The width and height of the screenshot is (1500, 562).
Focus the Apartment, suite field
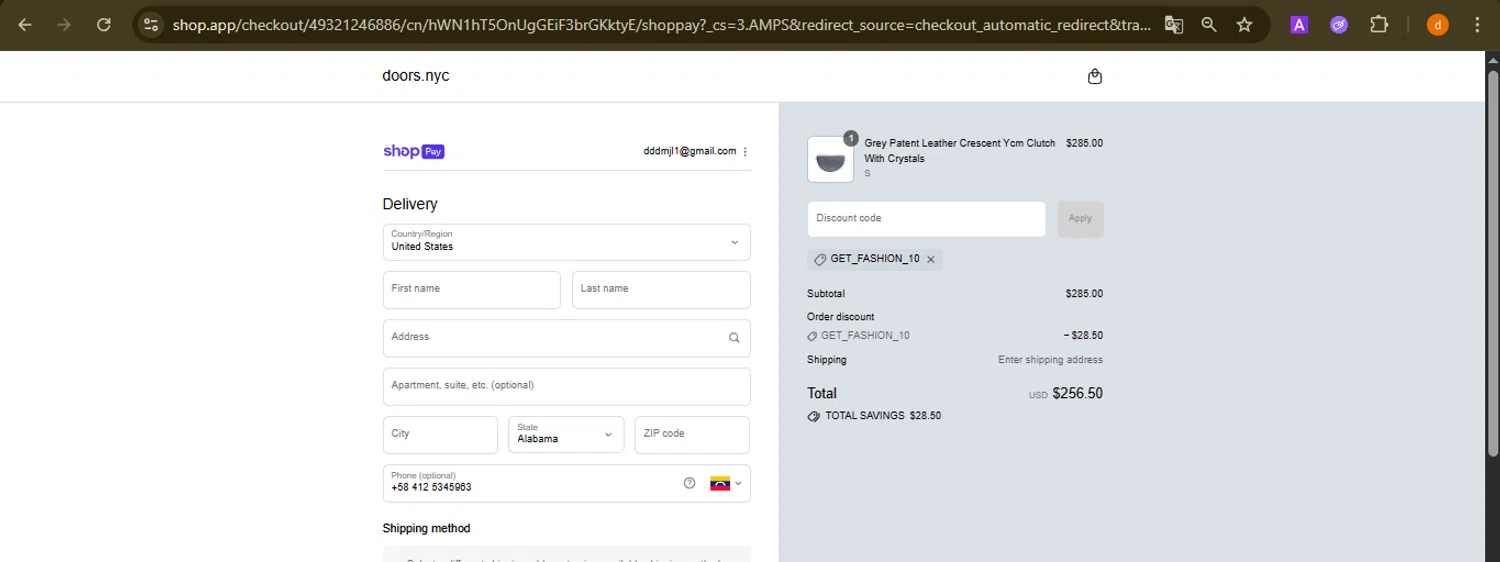tap(566, 387)
